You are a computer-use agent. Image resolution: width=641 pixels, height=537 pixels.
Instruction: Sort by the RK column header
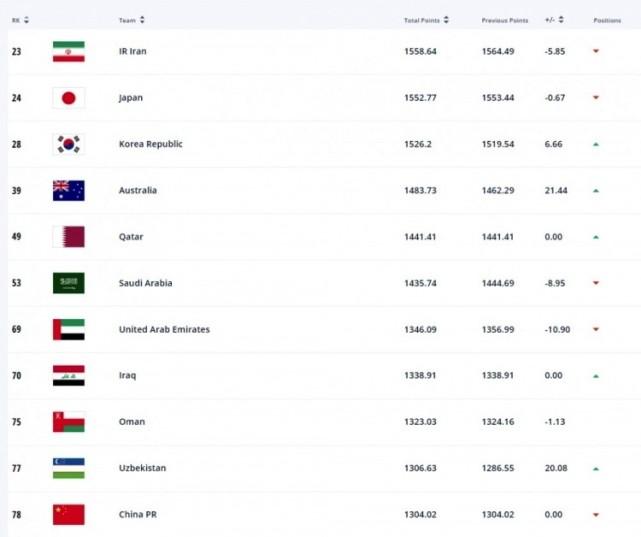[20, 20]
